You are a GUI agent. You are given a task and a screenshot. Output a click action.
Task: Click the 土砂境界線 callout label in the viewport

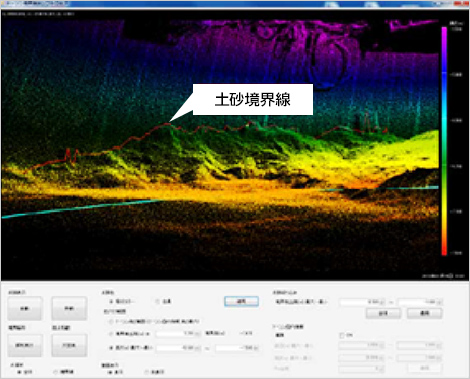pyautogui.click(x=253, y=99)
